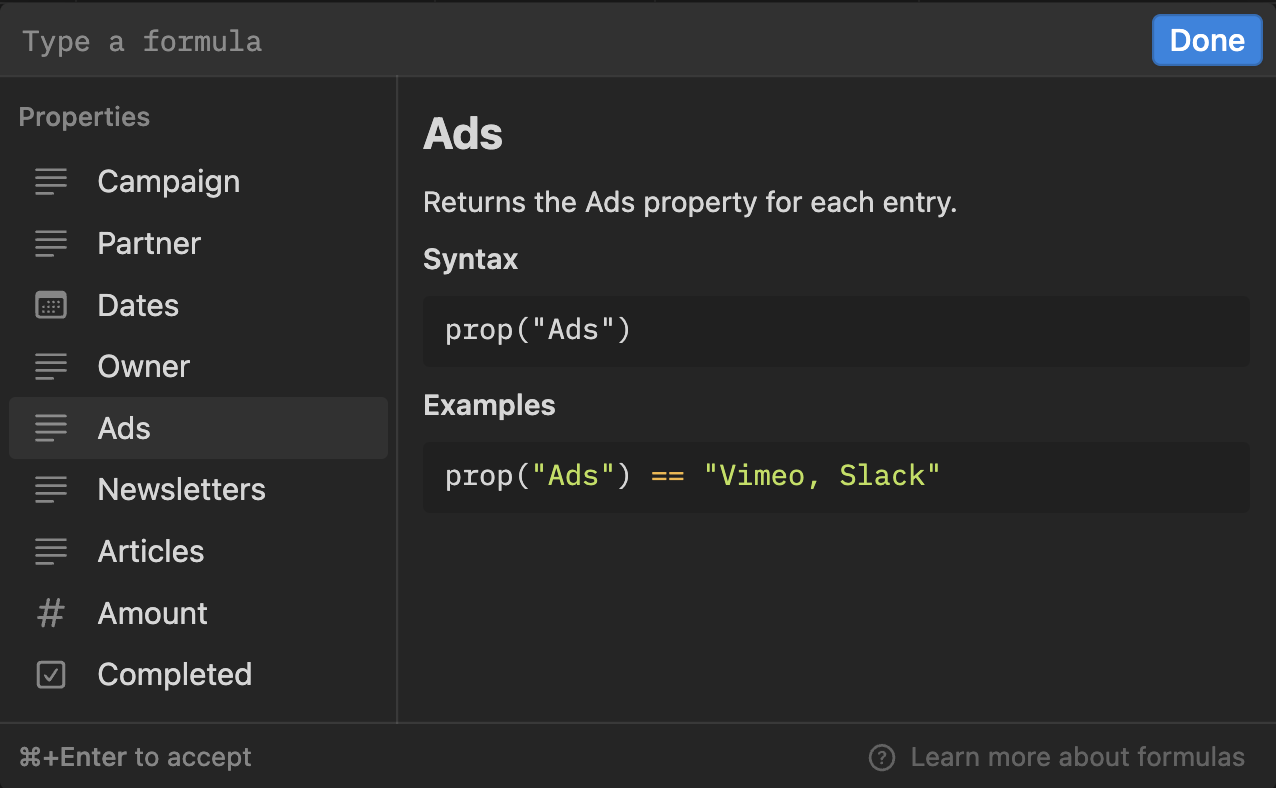The image size is (1276, 788).
Task: Select the Campaign property
Action: pos(198,182)
